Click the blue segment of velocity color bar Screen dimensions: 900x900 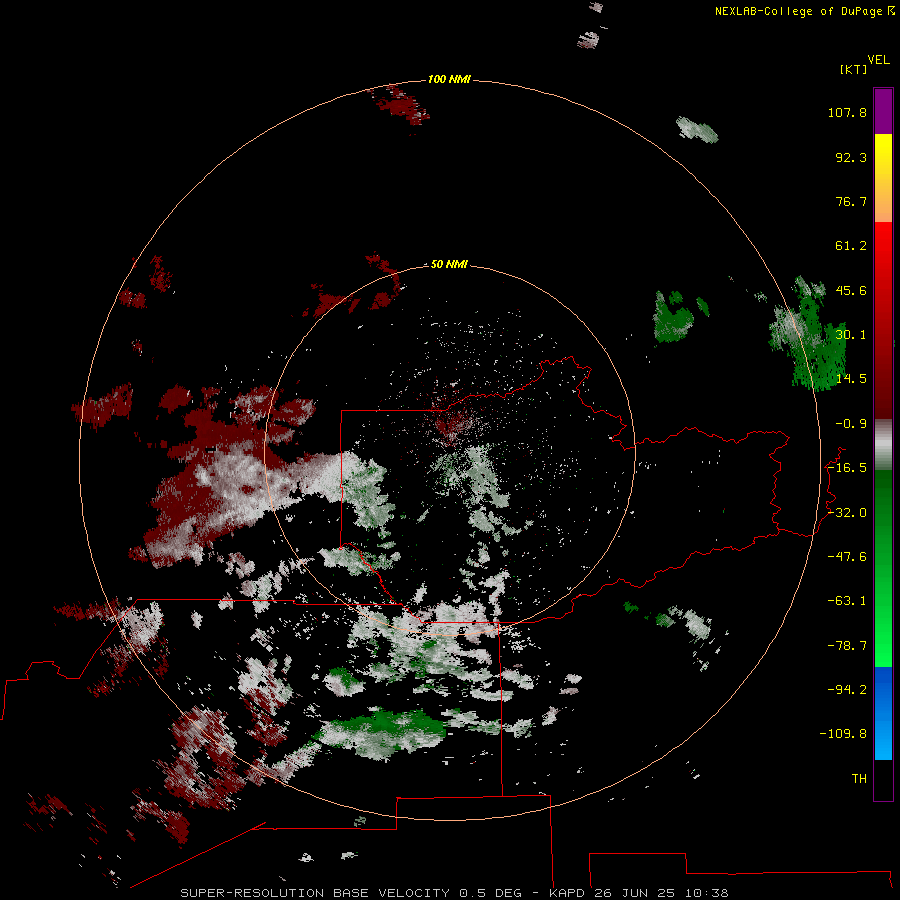tap(883, 713)
